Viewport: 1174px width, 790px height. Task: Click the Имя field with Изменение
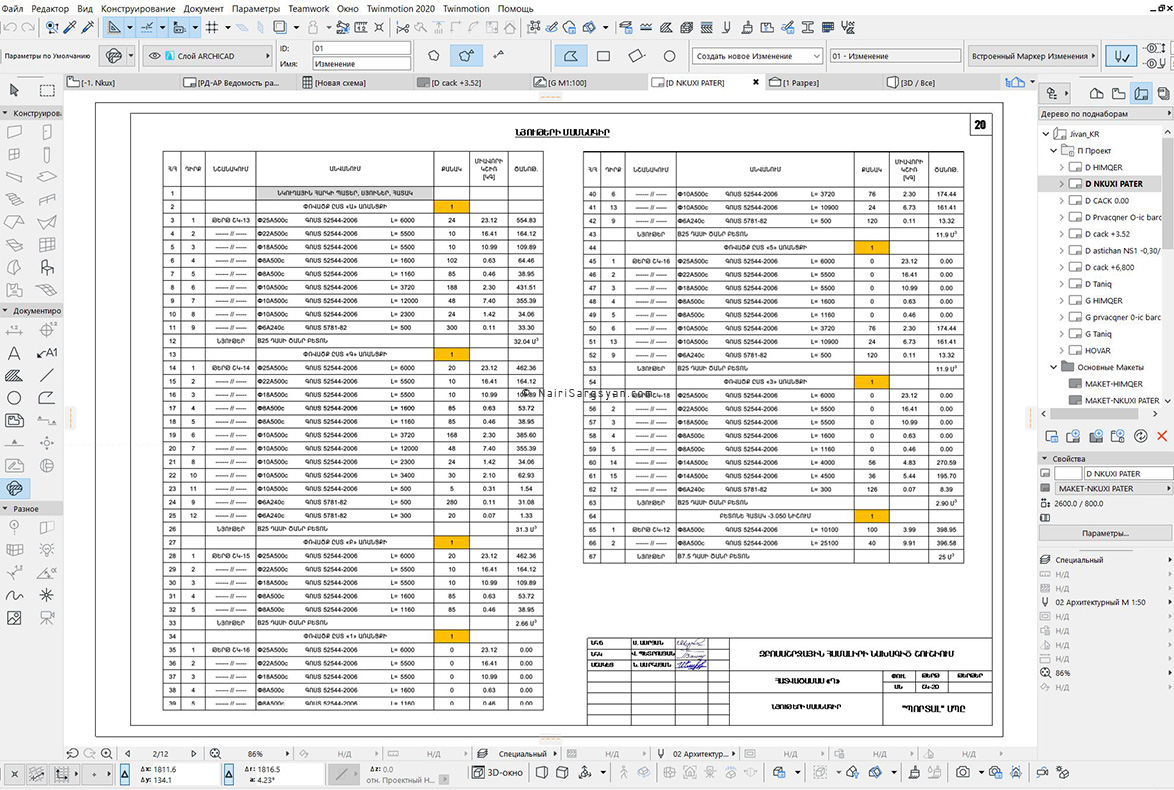point(362,64)
